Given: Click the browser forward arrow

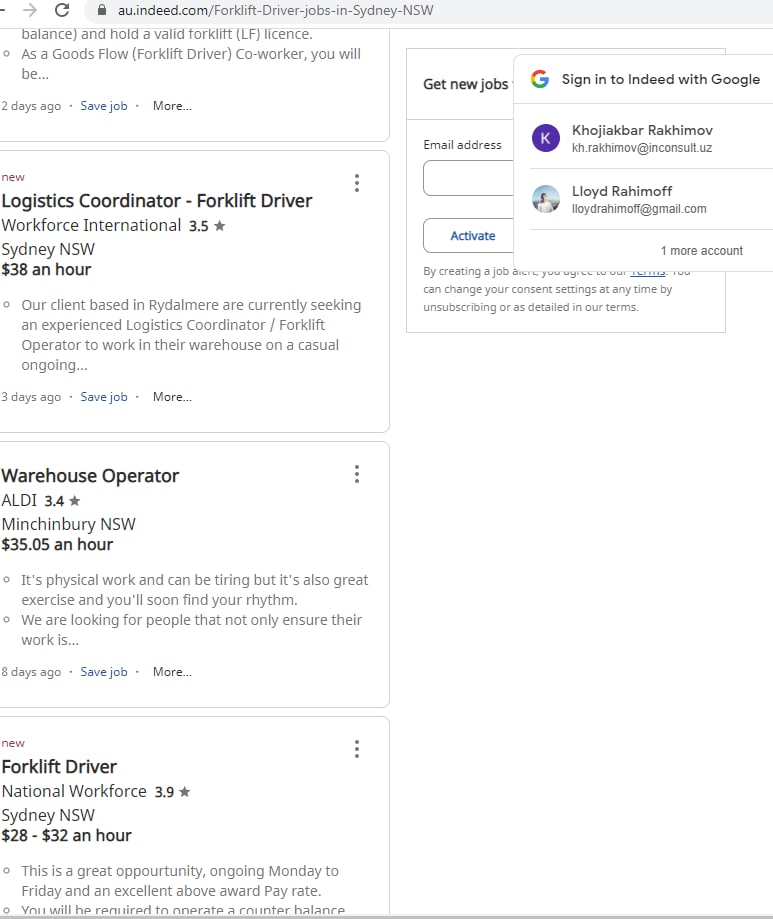Looking at the screenshot, I should 29,10.
